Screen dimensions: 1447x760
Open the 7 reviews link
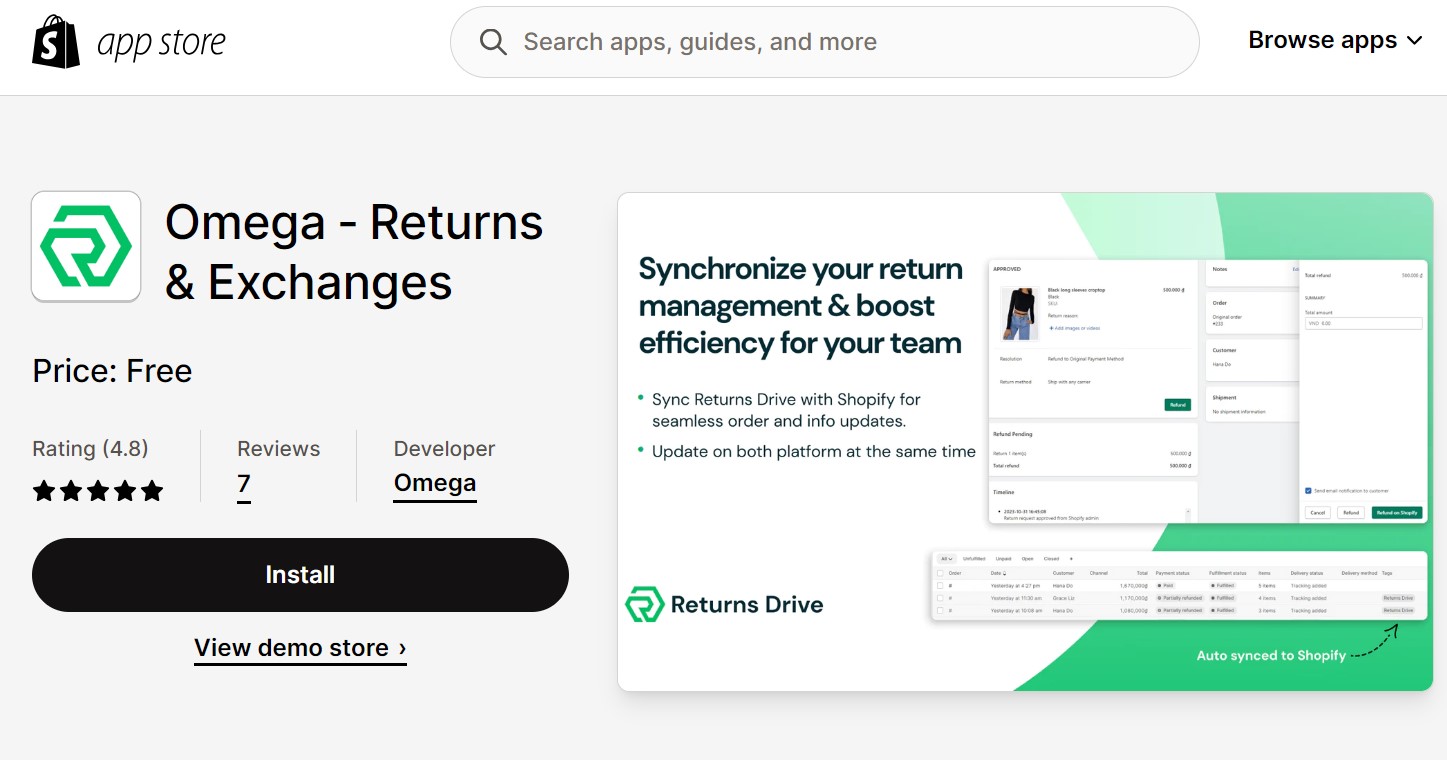point(244,484)
